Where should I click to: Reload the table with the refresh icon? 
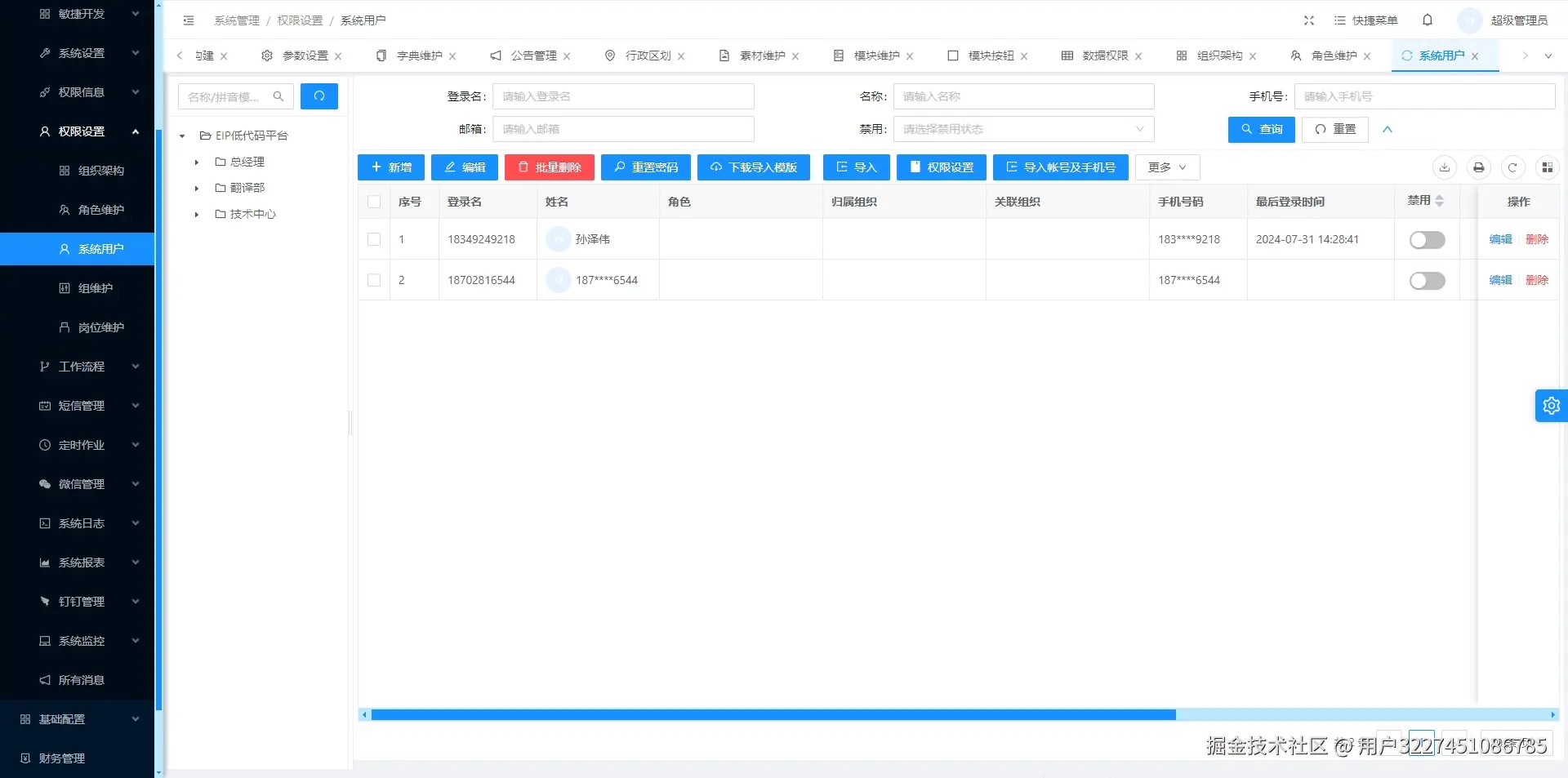coord(1512,167)
